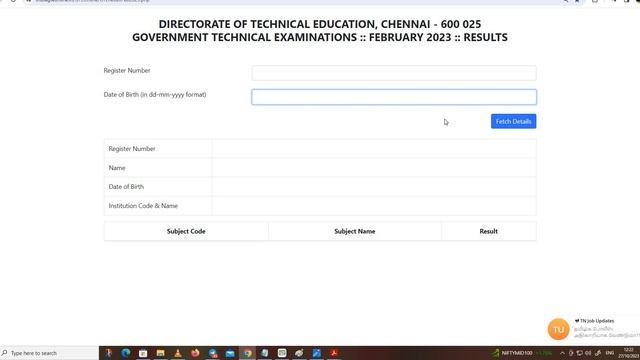The width and height of the screenshot is (640, 360).
Task: Click the Fetch Details button
Action: [513, 121]
